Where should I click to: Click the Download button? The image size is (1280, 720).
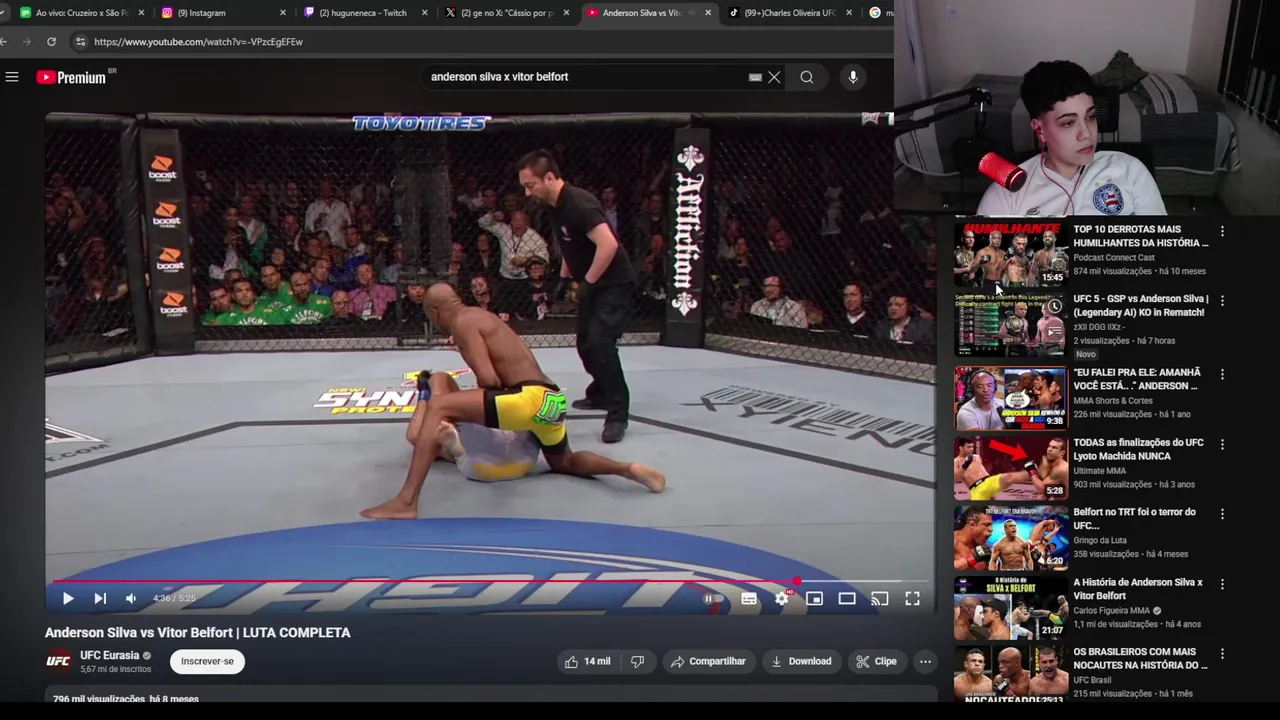pyautogui.click(x=801, y=661)
